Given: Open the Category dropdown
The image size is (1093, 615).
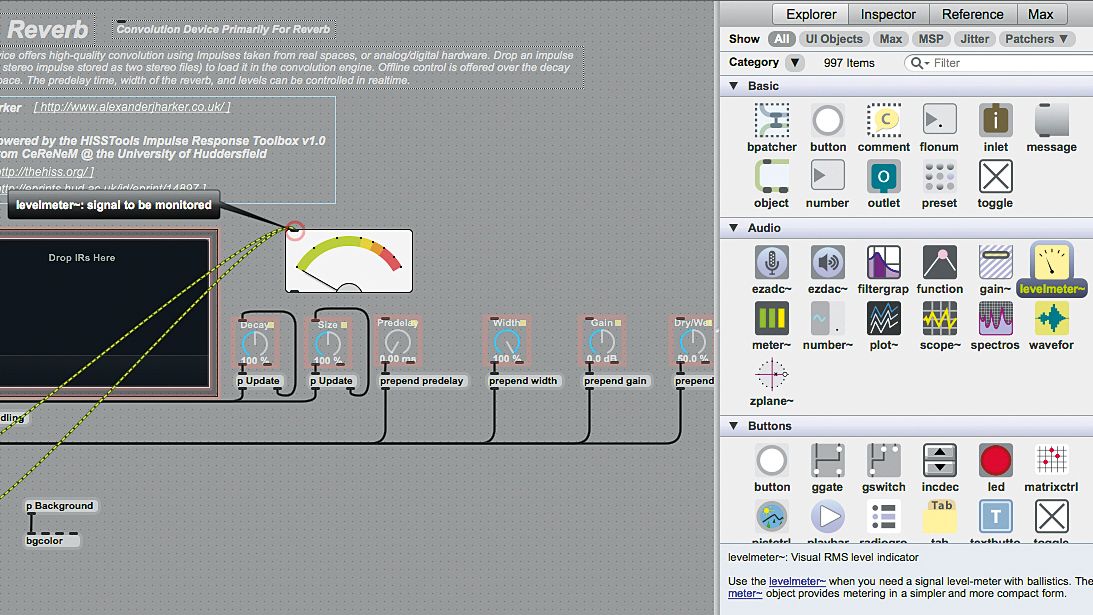Looking at the screenshot, I should coord(793,62).
